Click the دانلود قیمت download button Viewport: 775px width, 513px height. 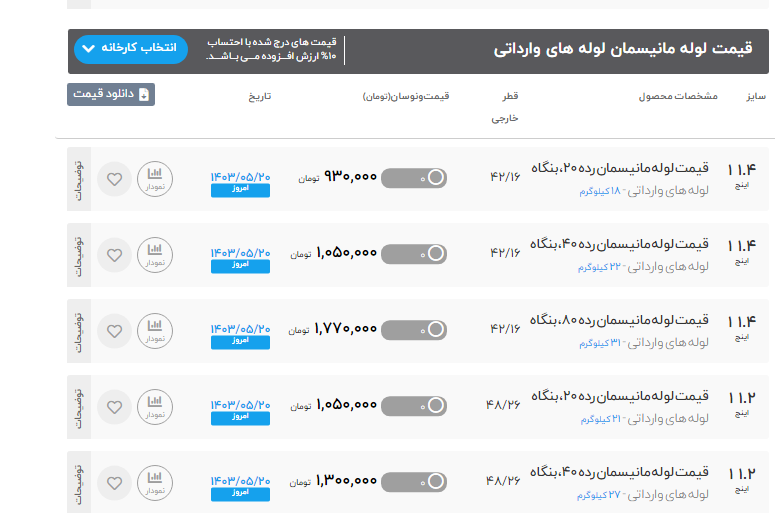[x=111, y=94]
